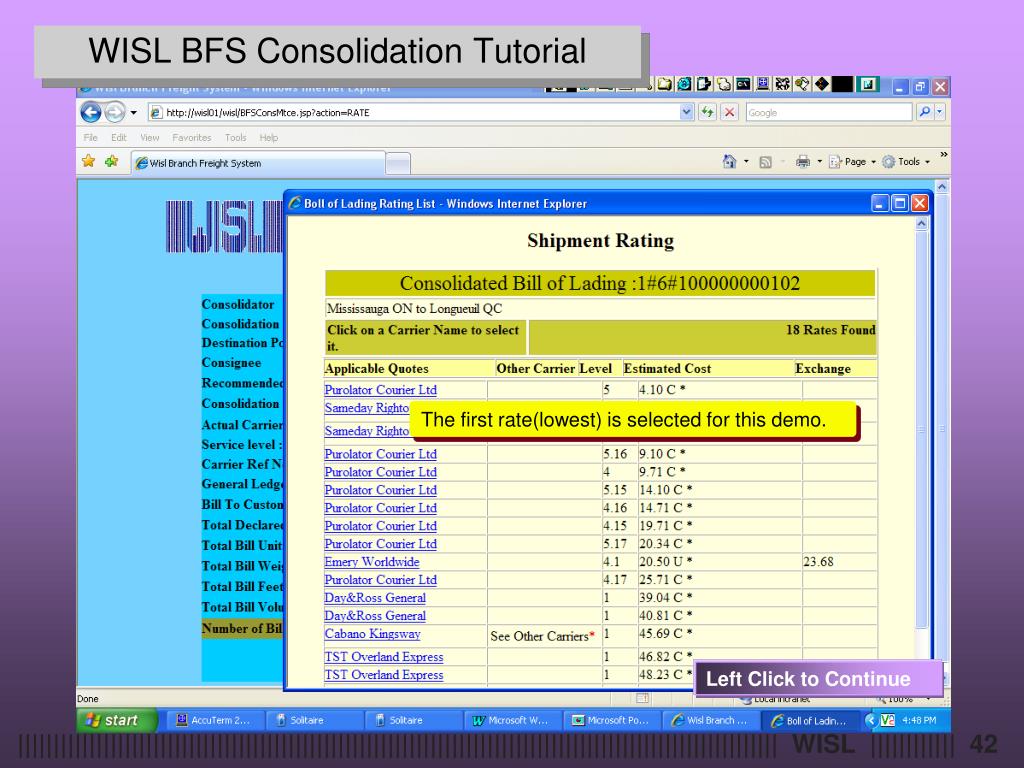Select TST Overland Express at 48.23 C

pyautogui.click(x=383, y=675)
